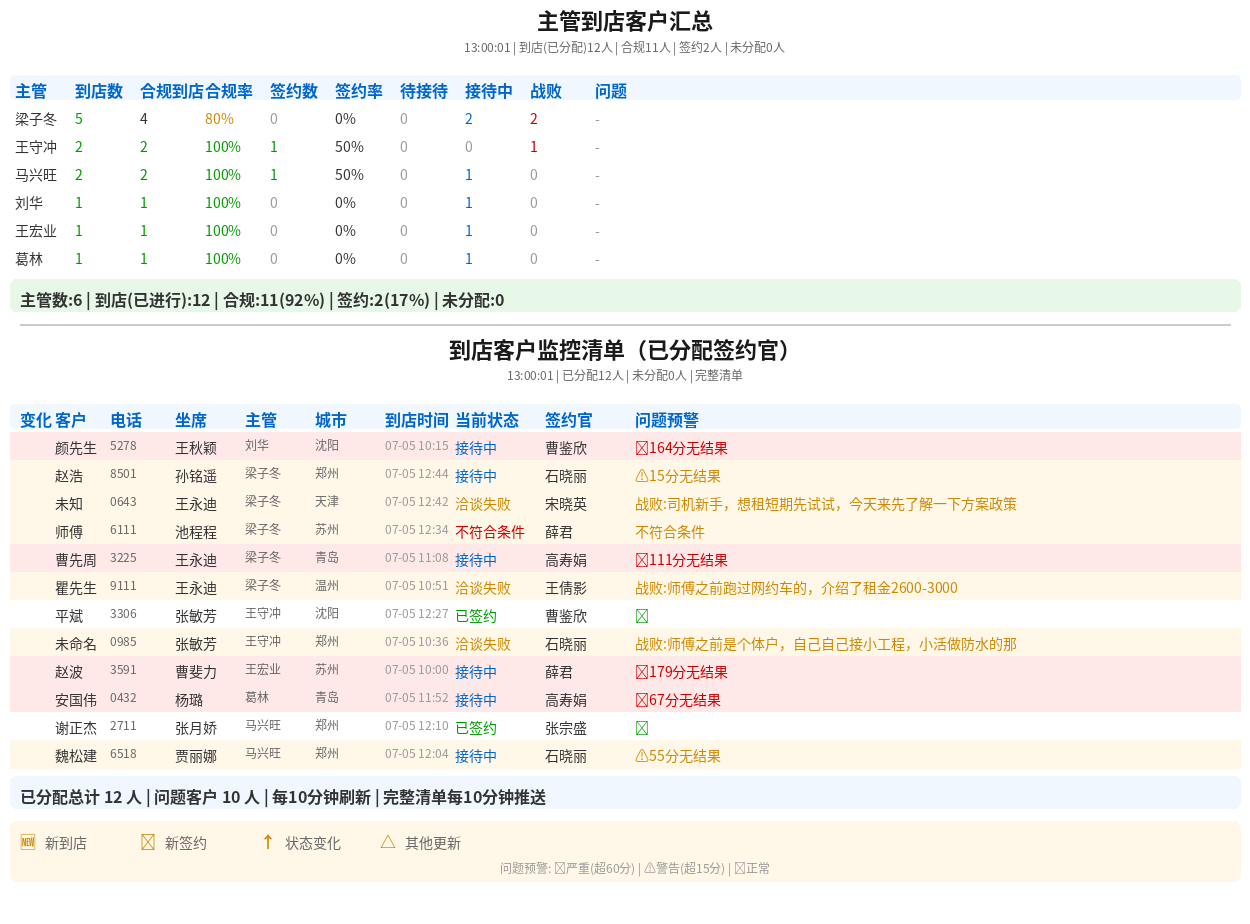Click the 当前状态 column header
The image size is (1250, 924).
coord(487,420)
